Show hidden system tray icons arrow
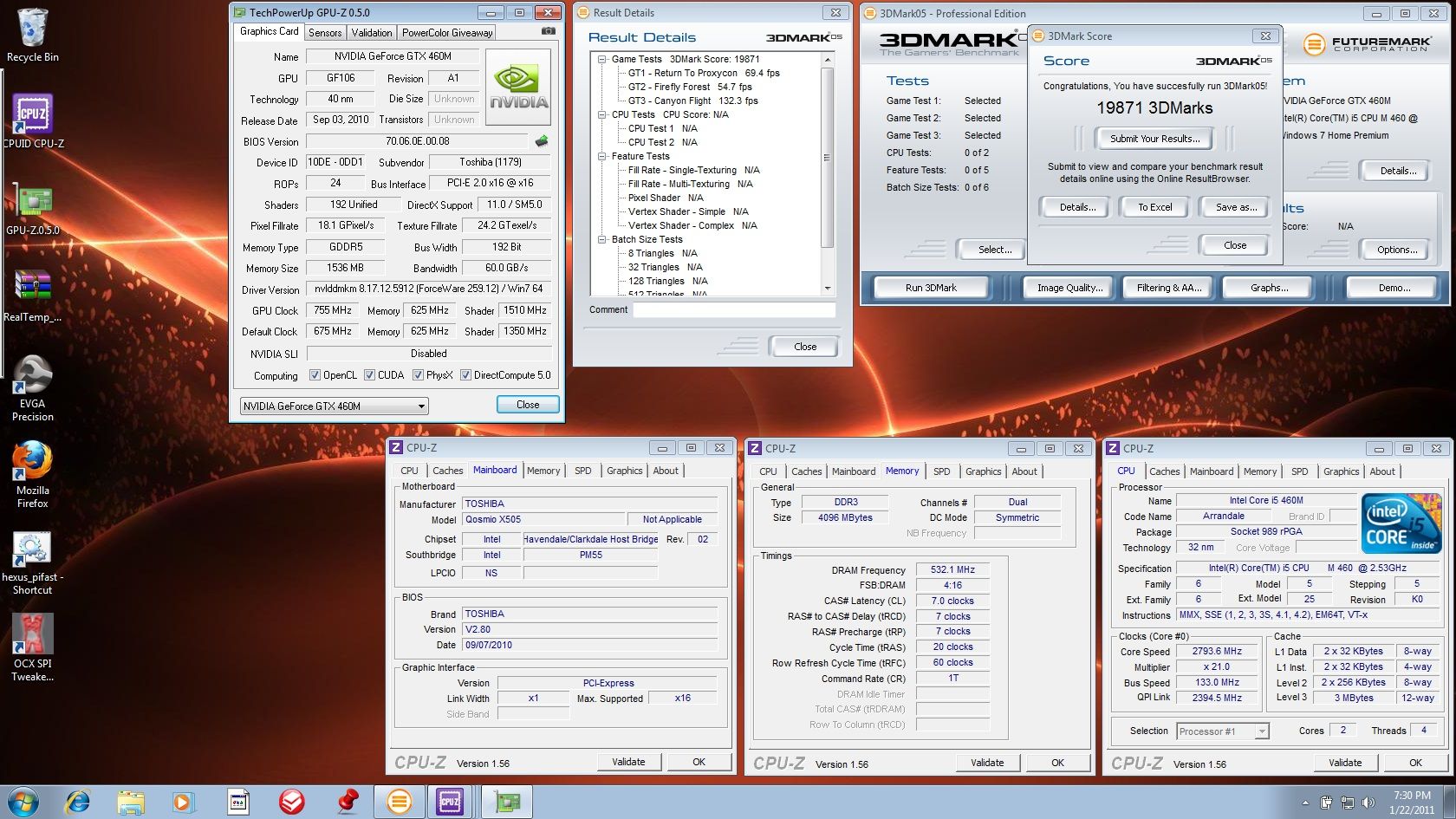Screen dimensions: 1456x819 coord(1307,803)
